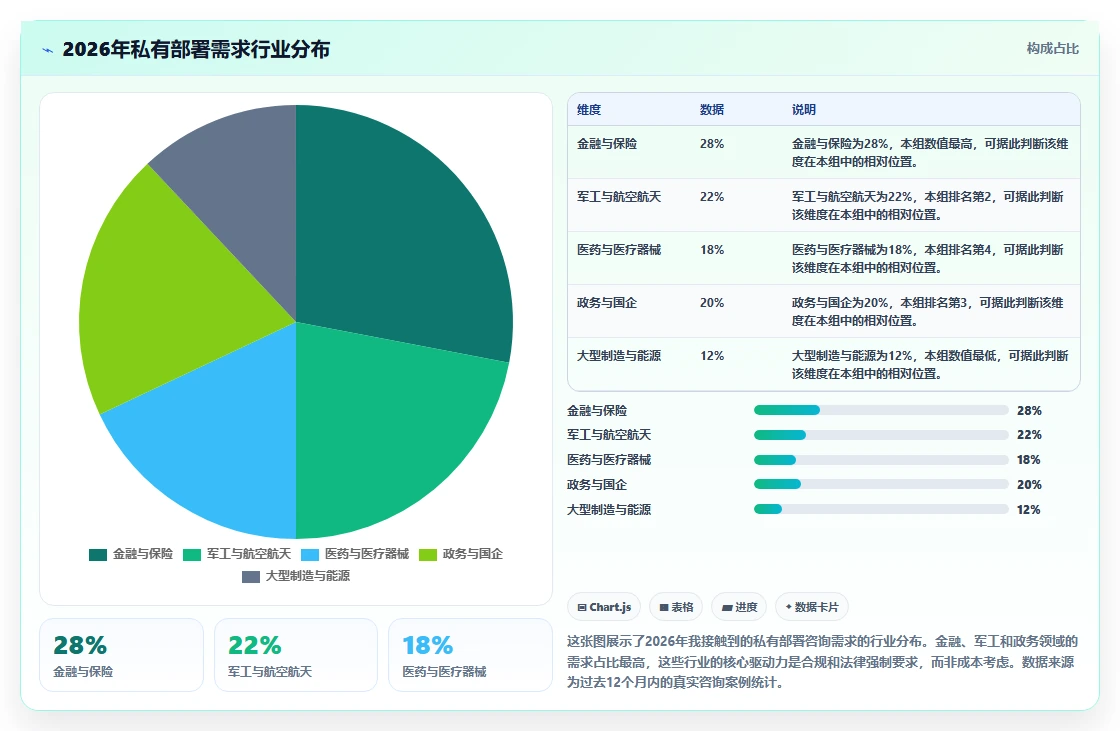
Task: Select the 表格 tag button
Action: 676,607
